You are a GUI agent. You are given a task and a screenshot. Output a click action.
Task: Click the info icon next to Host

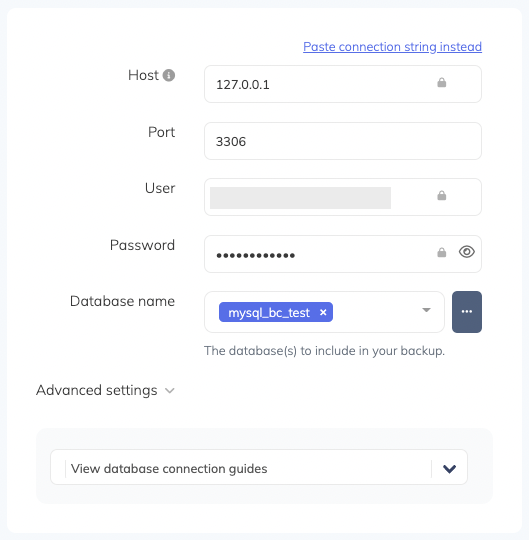(169, 75)
